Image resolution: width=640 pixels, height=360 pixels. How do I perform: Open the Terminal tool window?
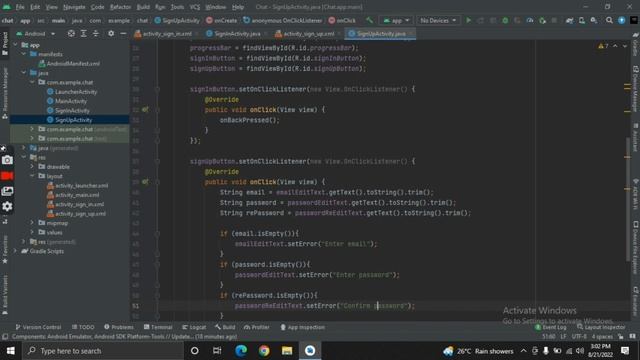pos(158,327)
